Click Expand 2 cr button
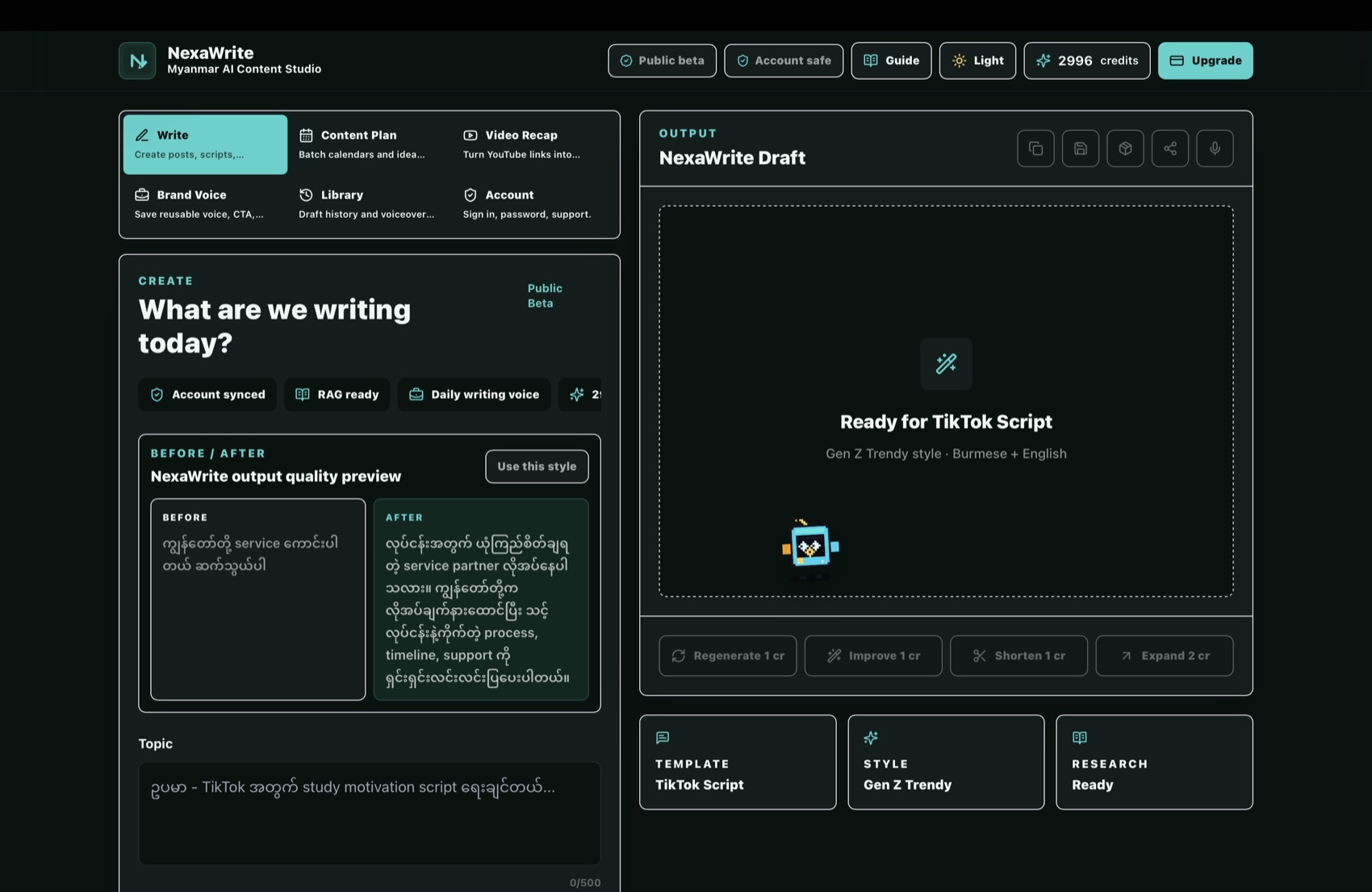1372x892 pixels. (x=1164, y=655)
